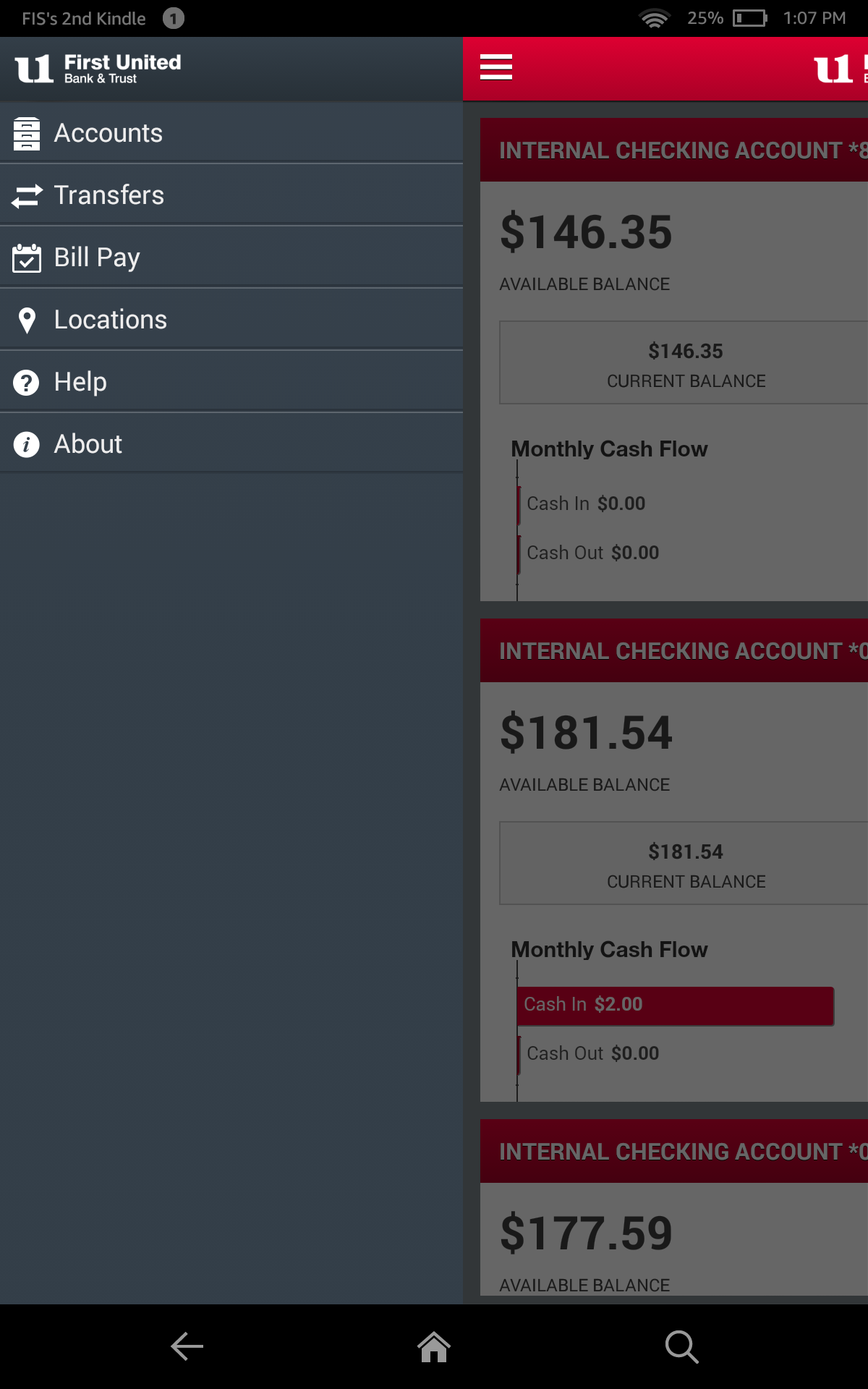This screenshot has height=1389, width=868.
Task: Open the $146.35 checking account header
Action: pyautogui.click(x=674, y=150)
